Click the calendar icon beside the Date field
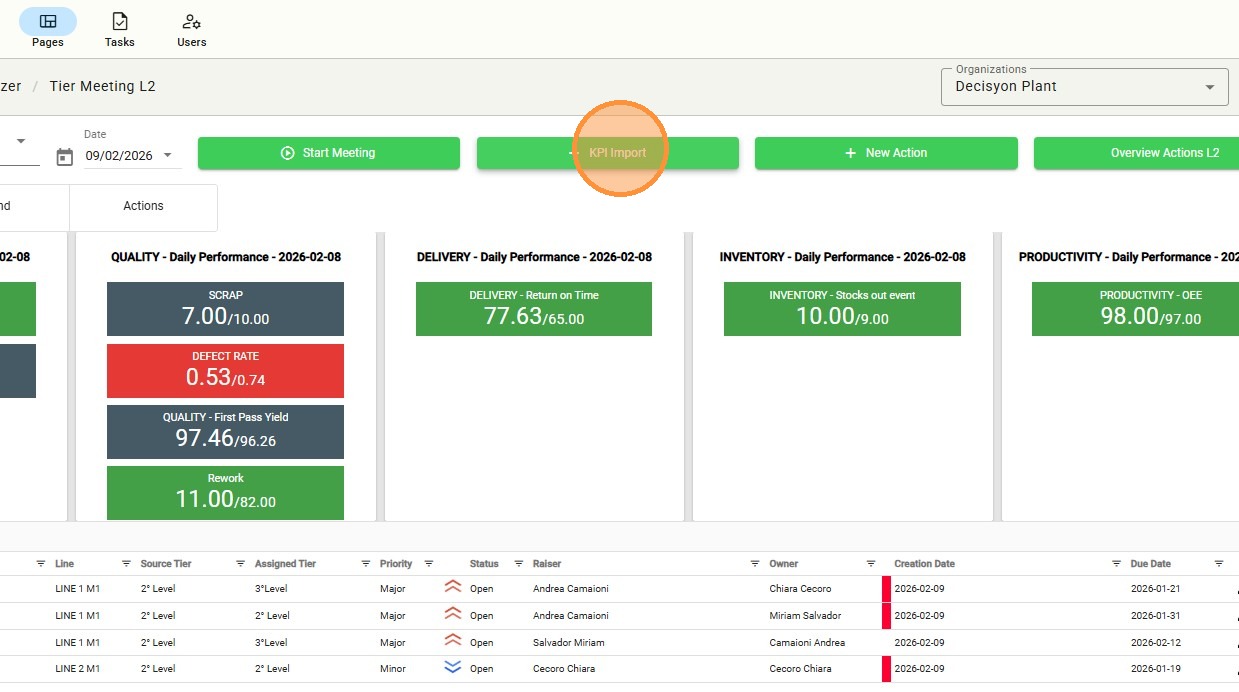1239x692 pixels. coord(65,157)
